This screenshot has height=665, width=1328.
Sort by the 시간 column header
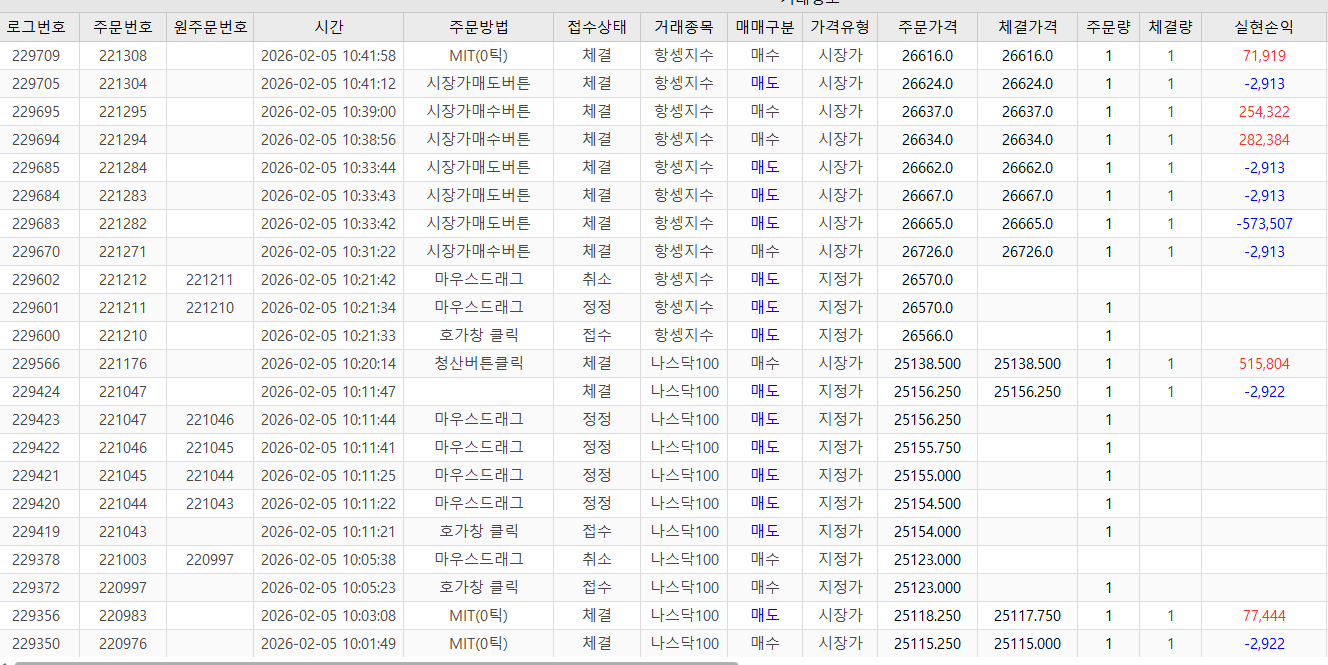coord(328,27)
